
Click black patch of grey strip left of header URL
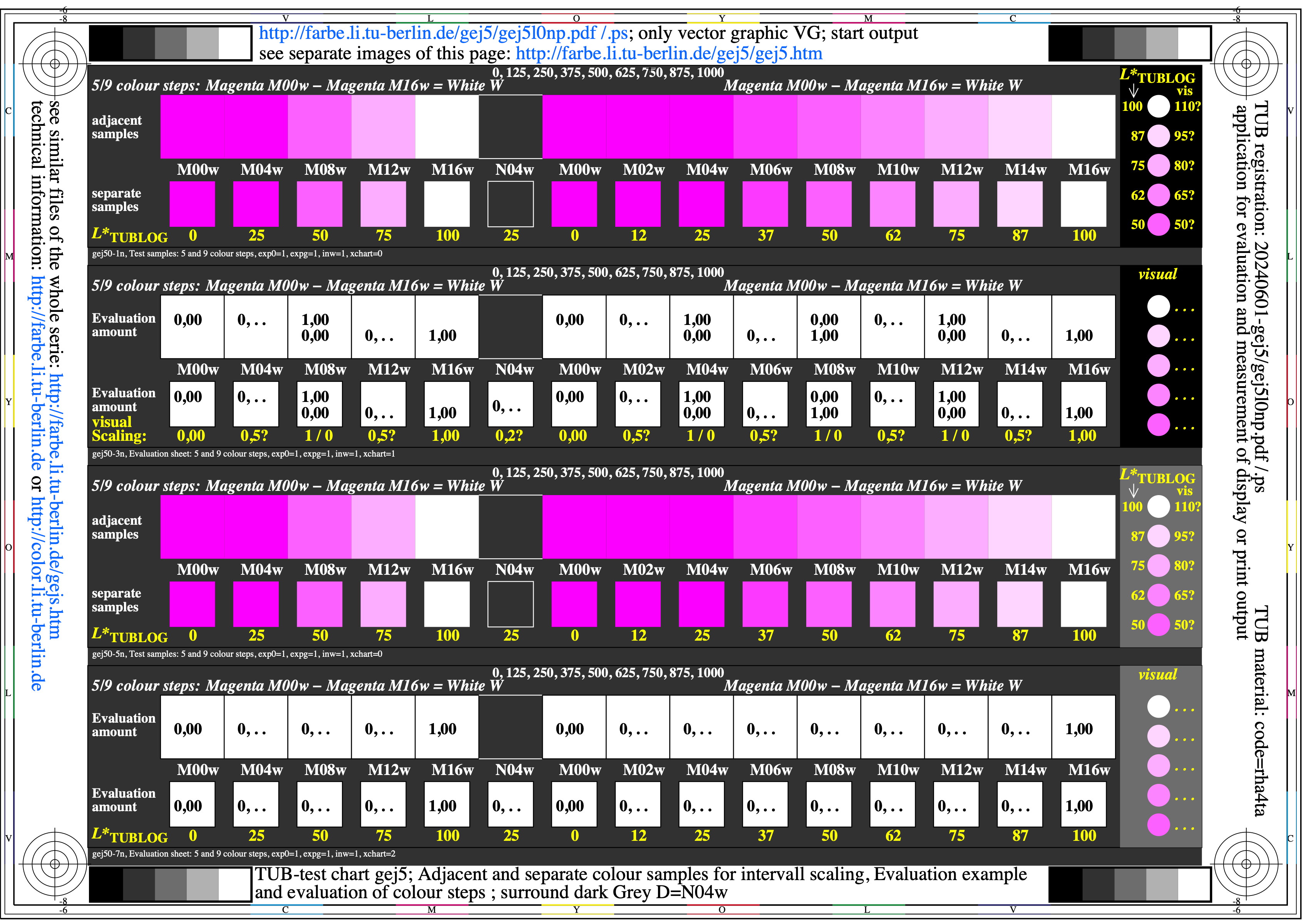(x=106, y=43)
